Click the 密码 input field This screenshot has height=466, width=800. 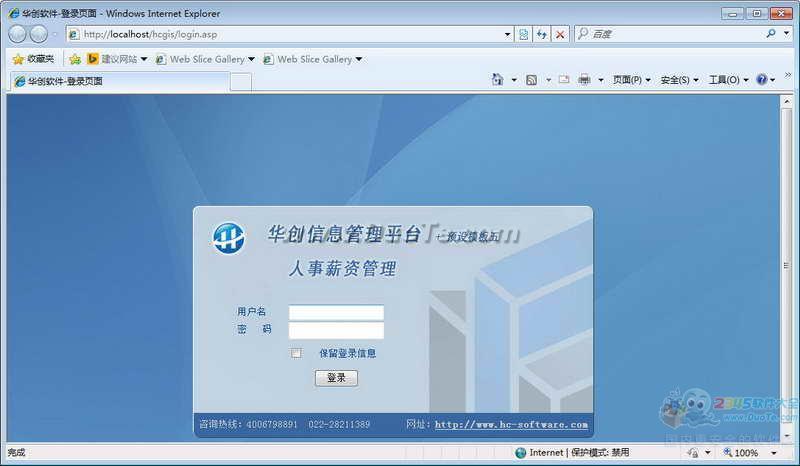coord(336,330)
